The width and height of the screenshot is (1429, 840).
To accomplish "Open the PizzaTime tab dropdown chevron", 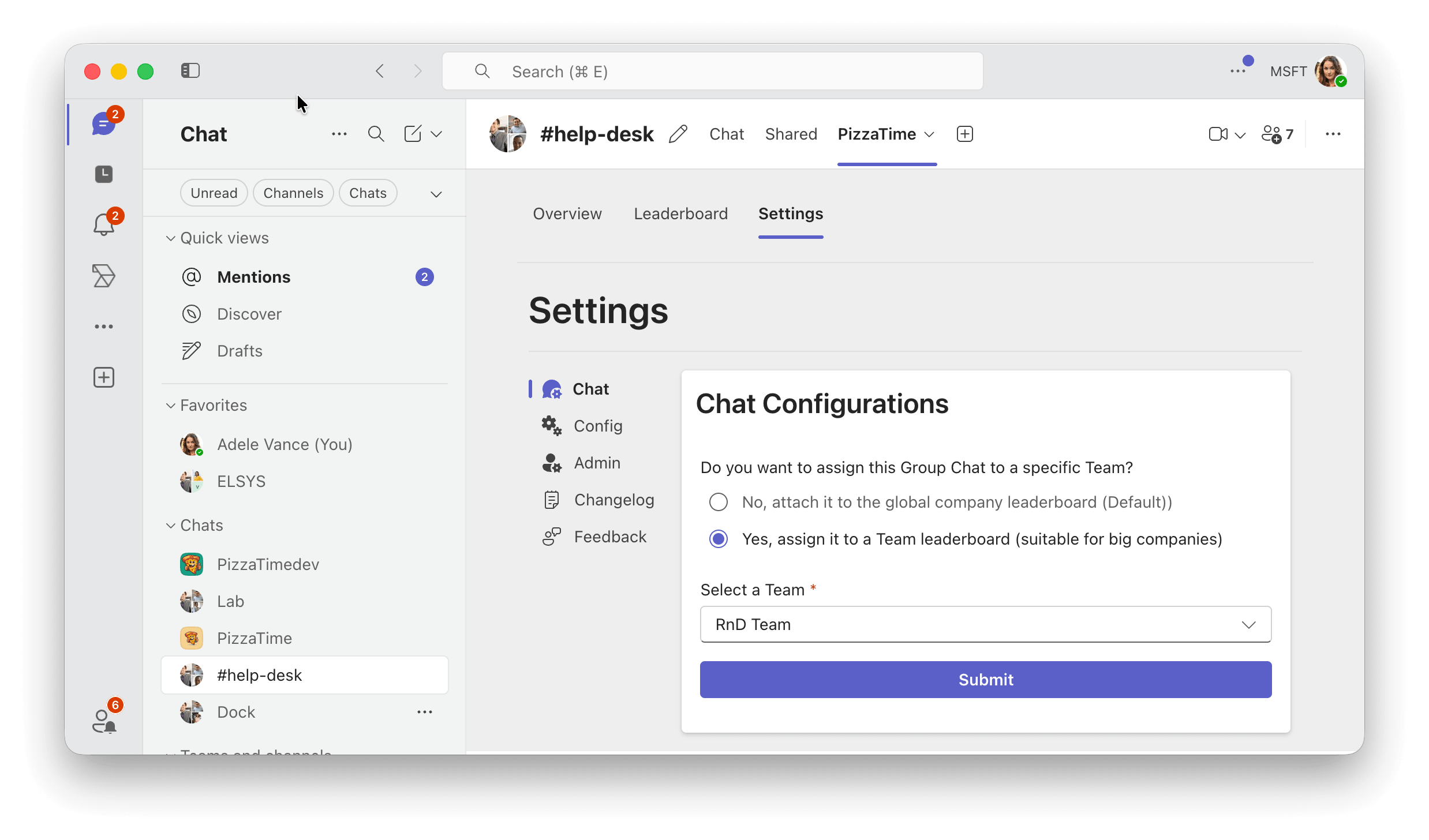I will [x=929, y=134].
